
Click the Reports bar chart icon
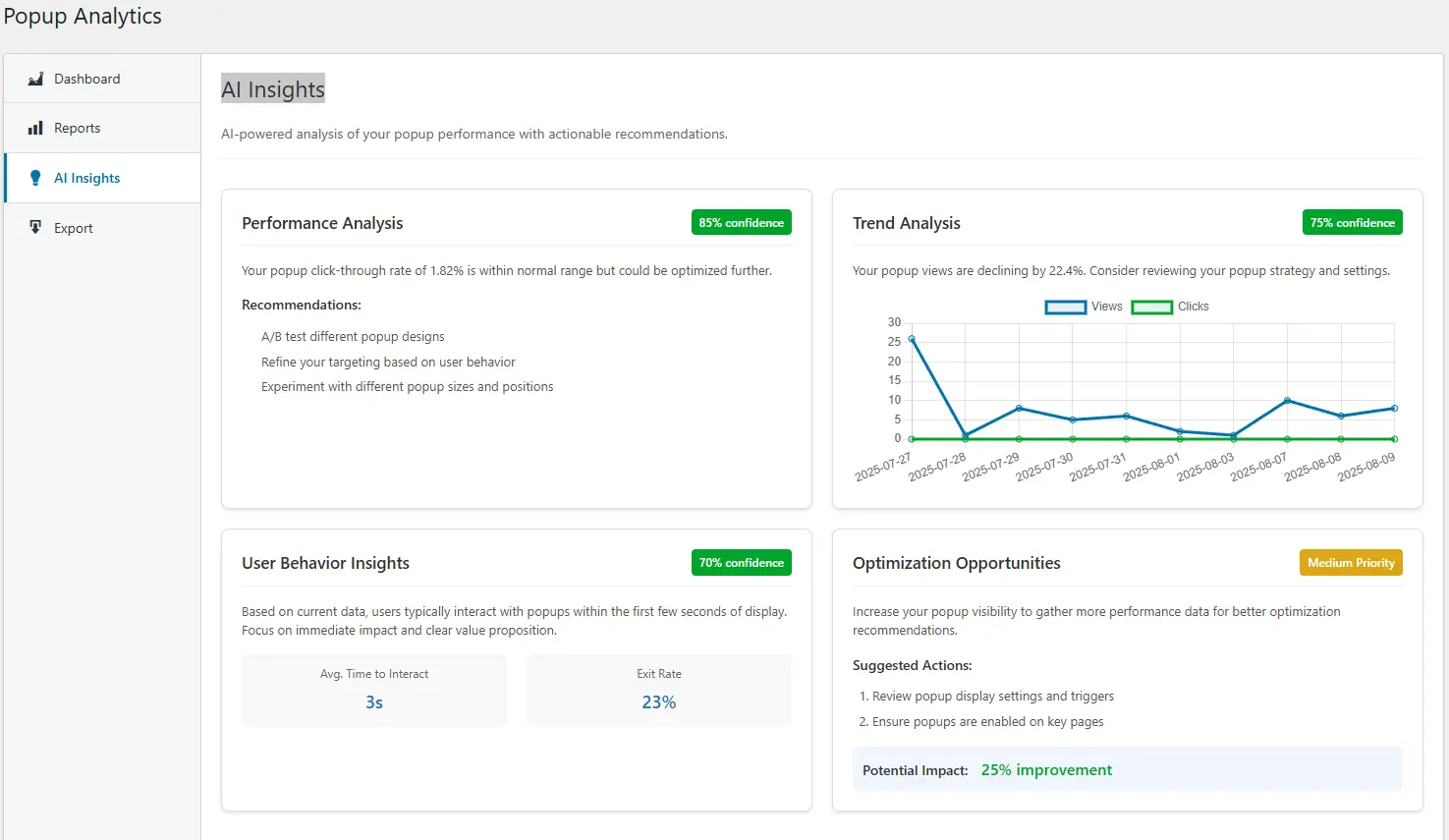tap(35, 128)
